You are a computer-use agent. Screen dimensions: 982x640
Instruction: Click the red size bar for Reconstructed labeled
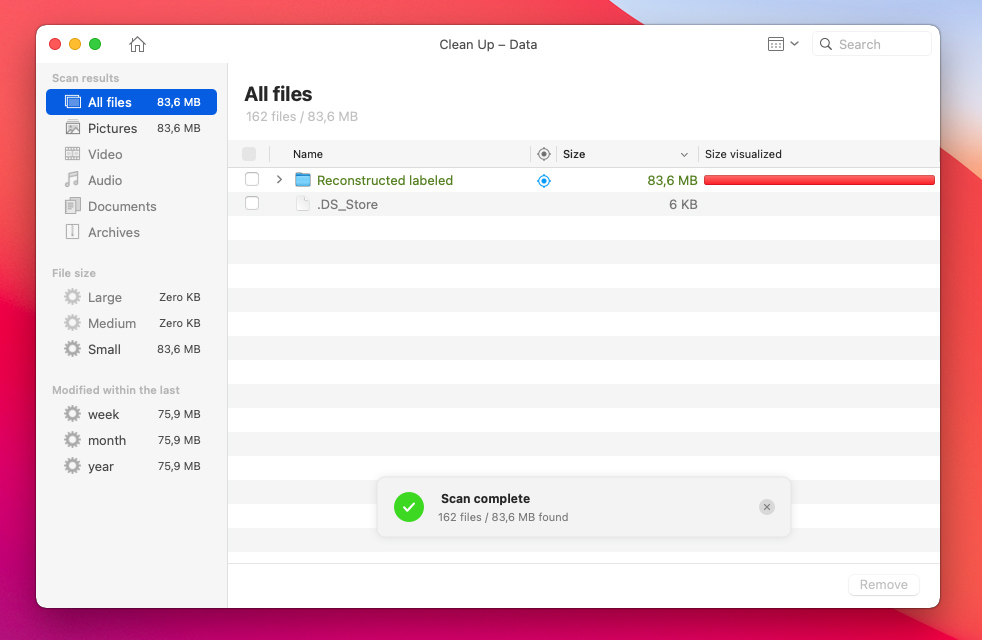[819, 180]
